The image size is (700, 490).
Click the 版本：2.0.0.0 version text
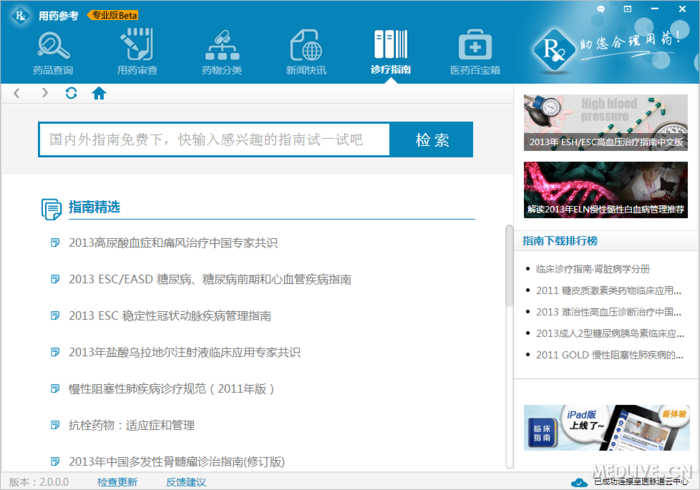[x=39, y=482]
